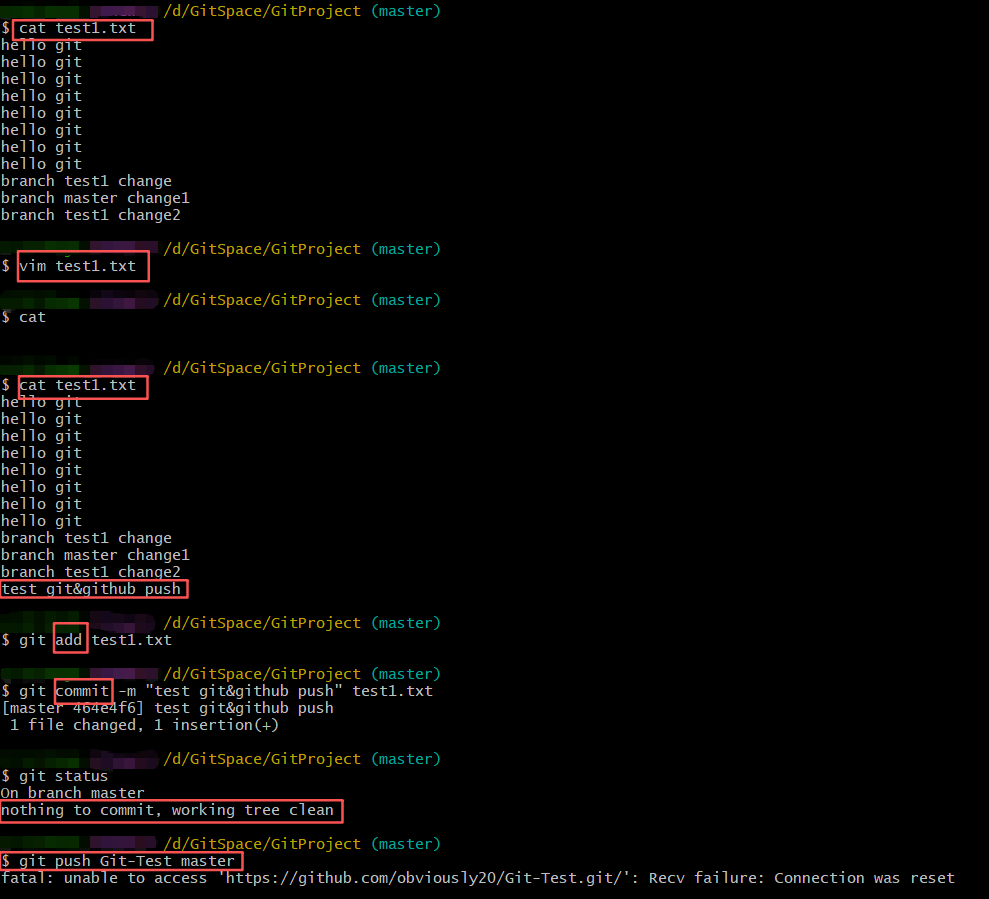Click the lone 'cat' command without arguments
This screenshot has width=989, height=899.
tap(32, 317)
